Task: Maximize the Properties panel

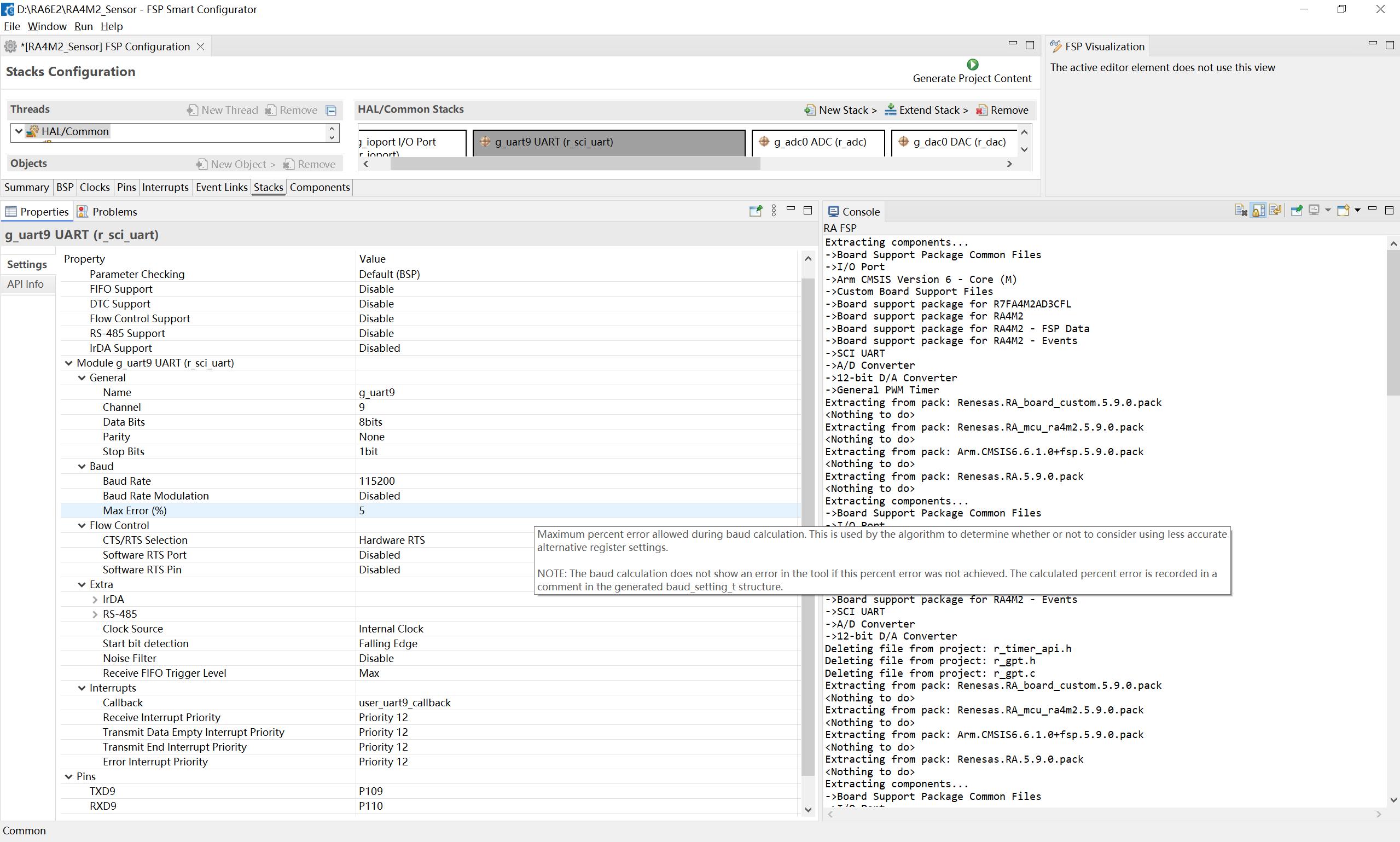Action: tap(808, 211)
